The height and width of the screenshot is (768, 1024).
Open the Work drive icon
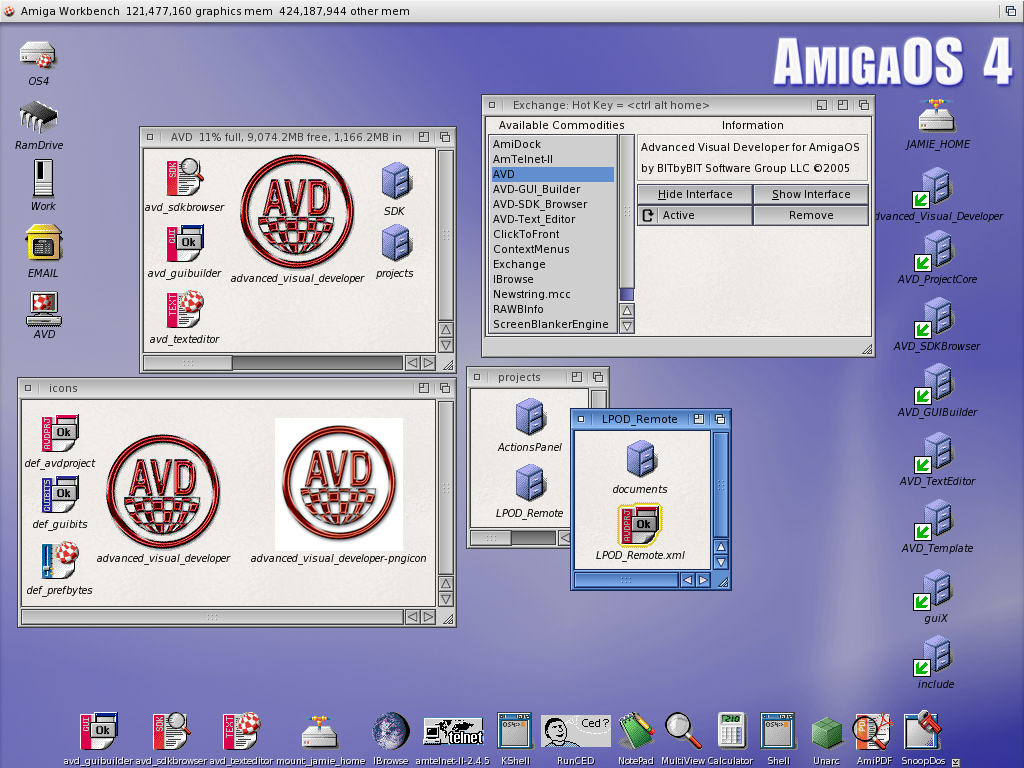43,178
